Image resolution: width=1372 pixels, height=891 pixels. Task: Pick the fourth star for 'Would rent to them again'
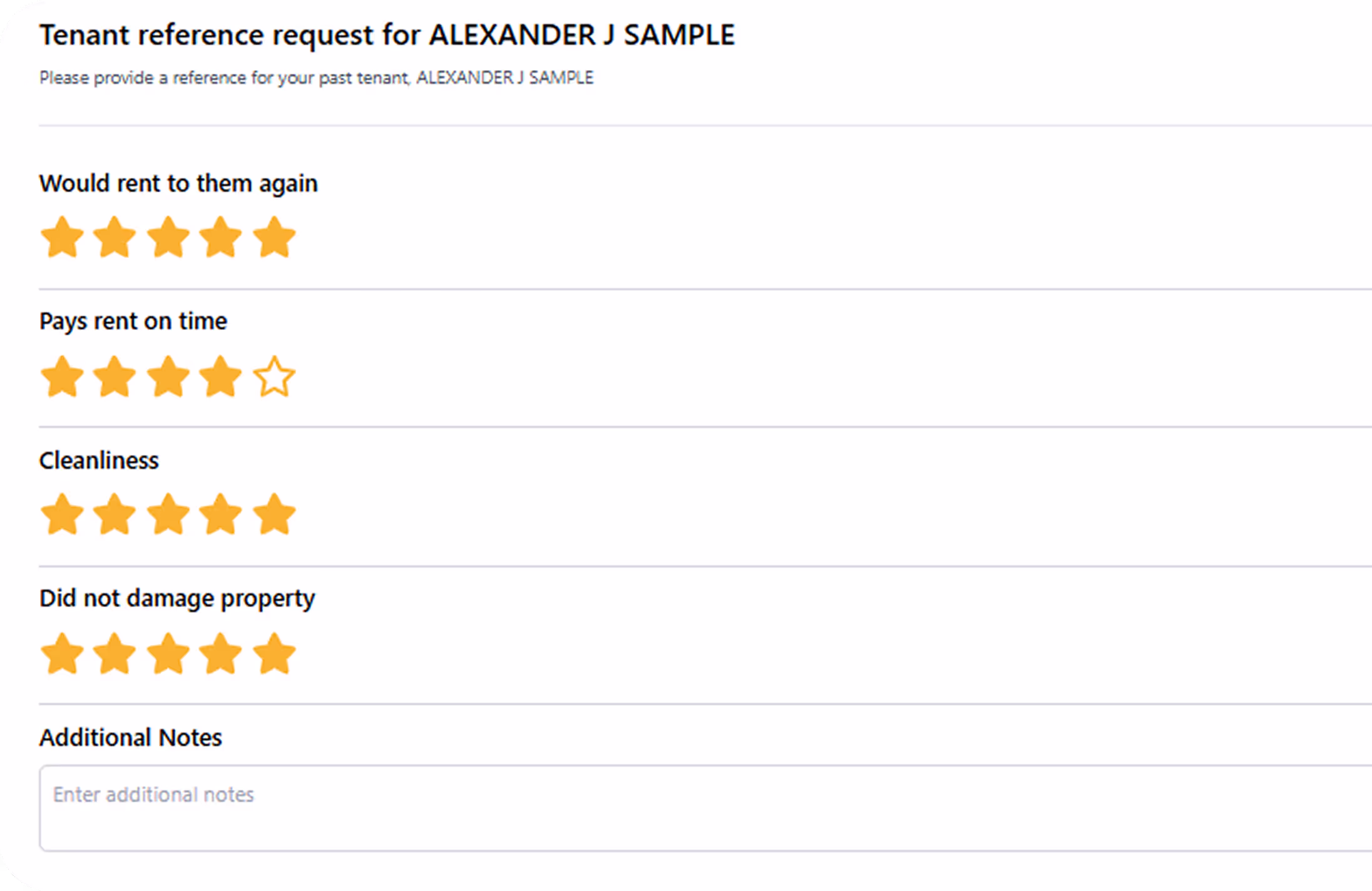coord(220,238)
